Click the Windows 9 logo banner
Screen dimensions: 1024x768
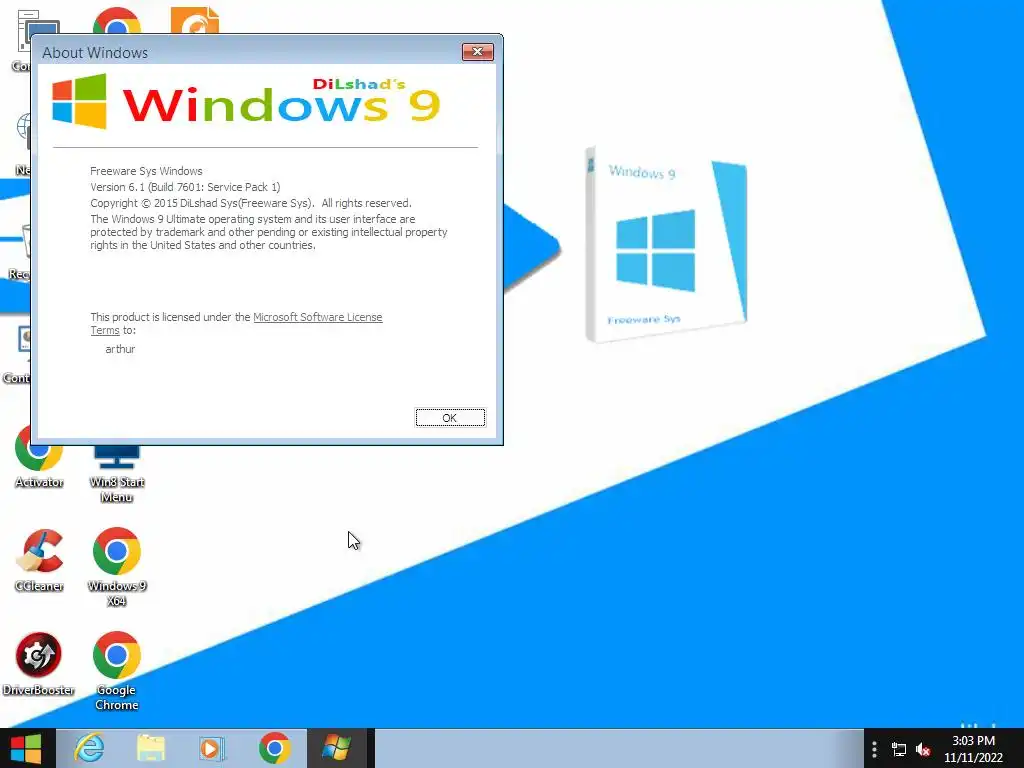(246, 101)
